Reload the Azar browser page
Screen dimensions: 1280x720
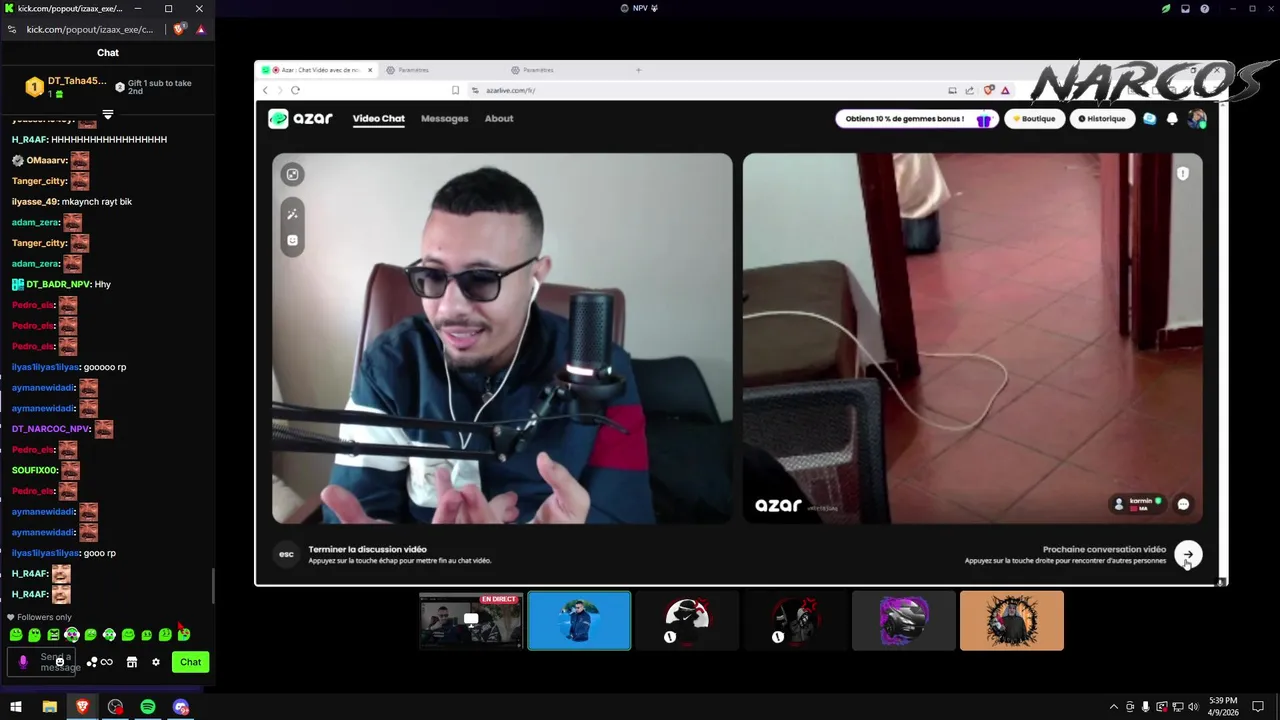(295, 90)
